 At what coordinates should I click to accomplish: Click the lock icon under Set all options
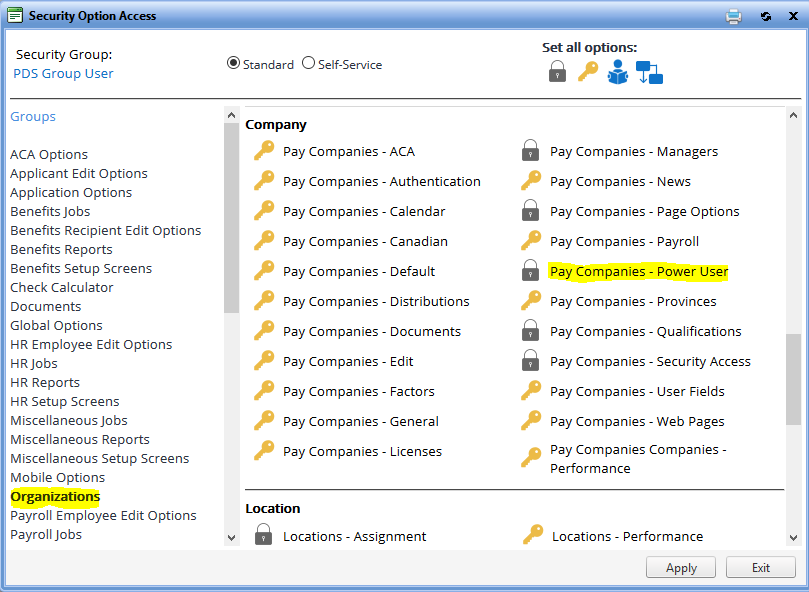click(x=557, y=71)
